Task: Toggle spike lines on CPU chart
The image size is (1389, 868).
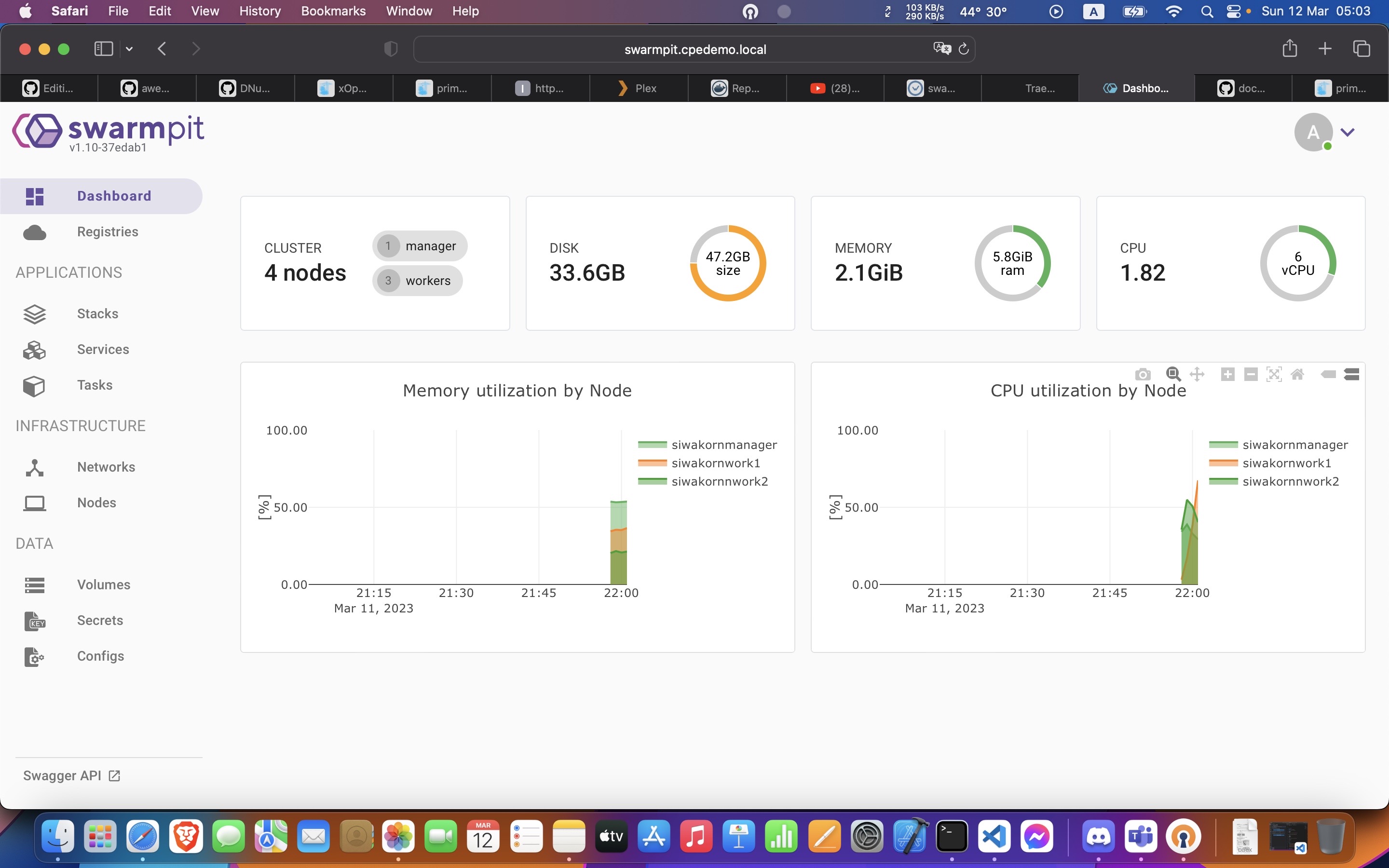Action: 1352,374
